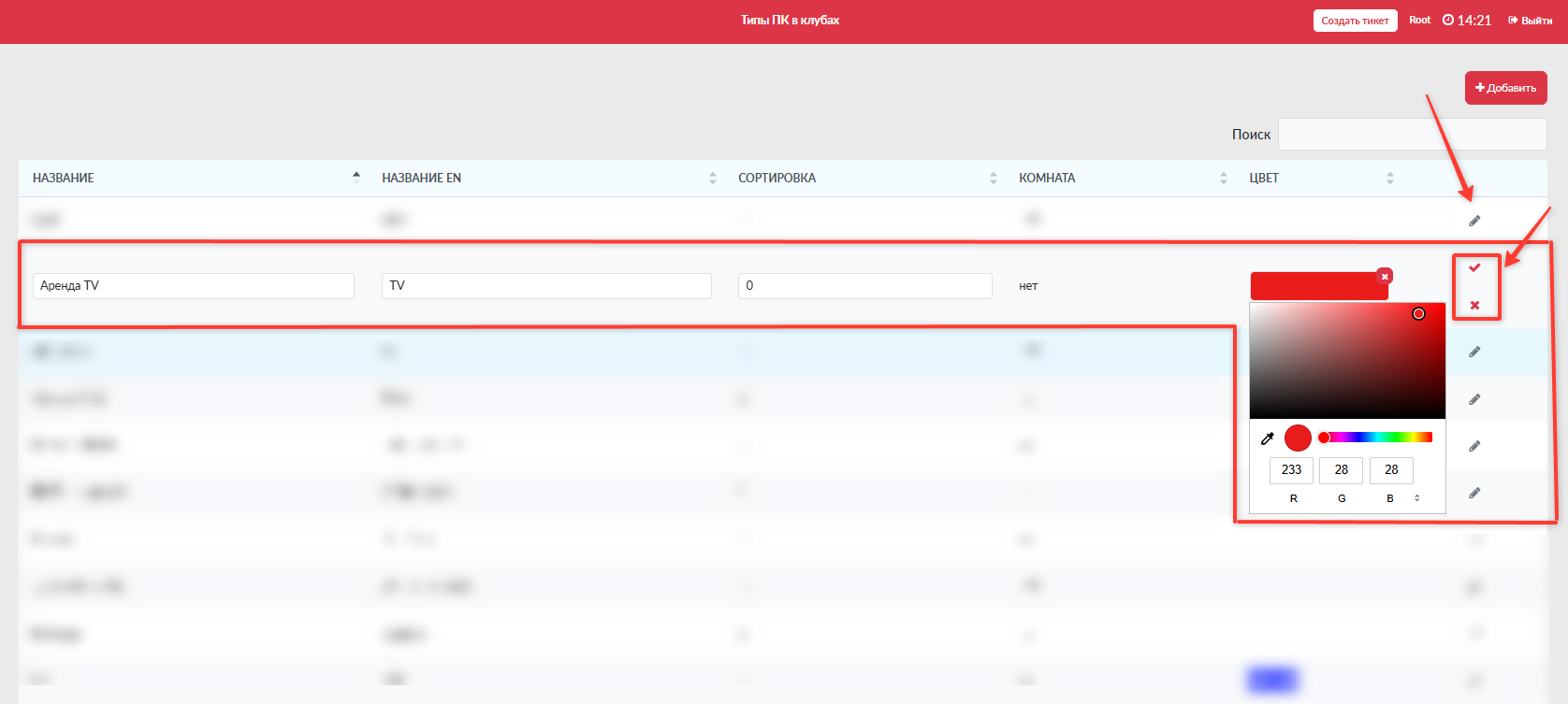Click the Добавить button

1505,88
